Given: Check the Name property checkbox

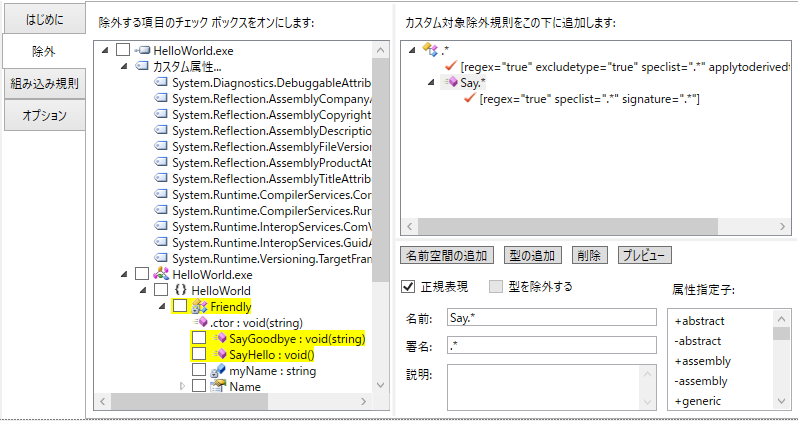Looking at the screenshot, I should (x=198, y=386).
